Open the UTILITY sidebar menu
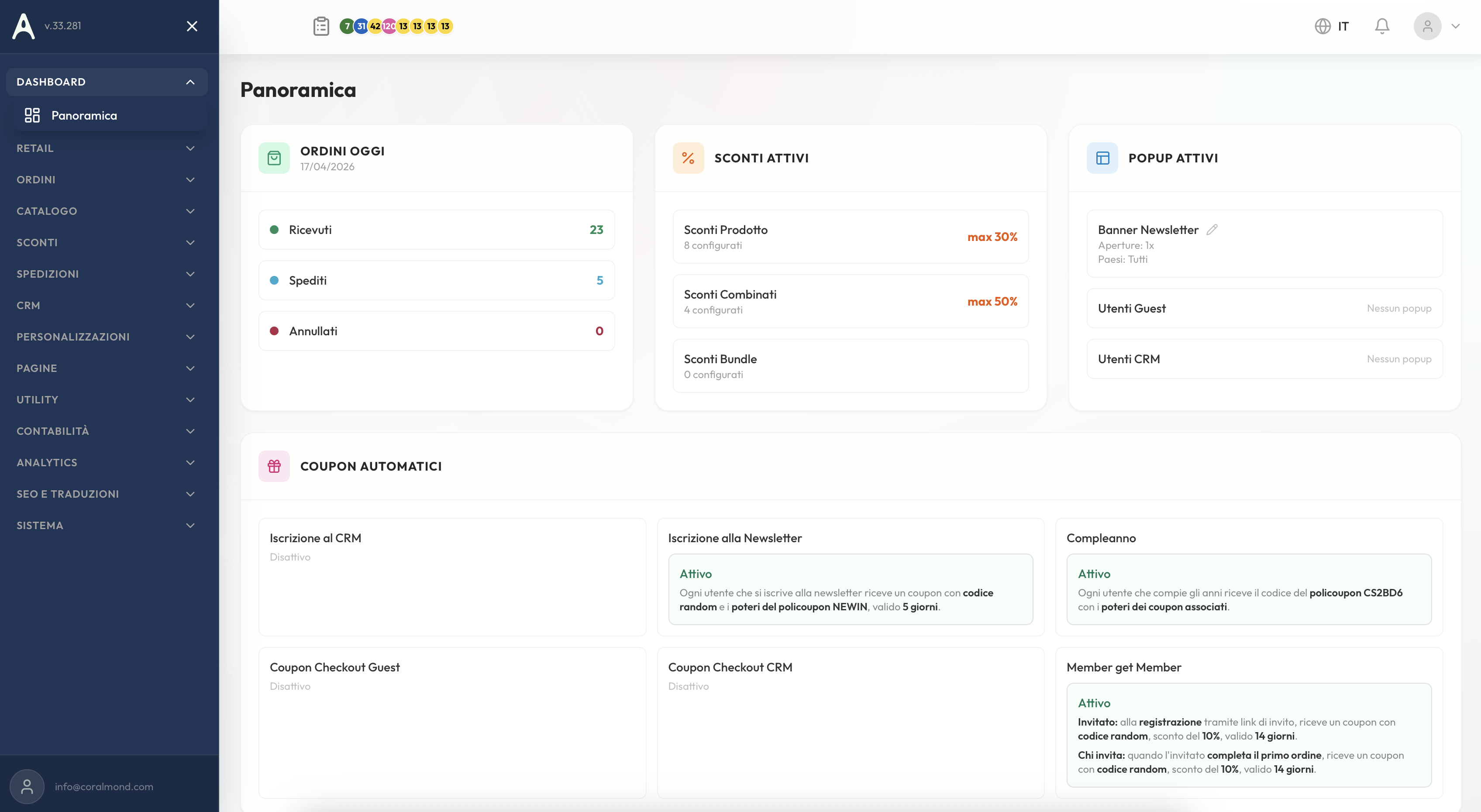Viewport: 1481px width, 812px height. pyautogui.click(x=107, y=399)
